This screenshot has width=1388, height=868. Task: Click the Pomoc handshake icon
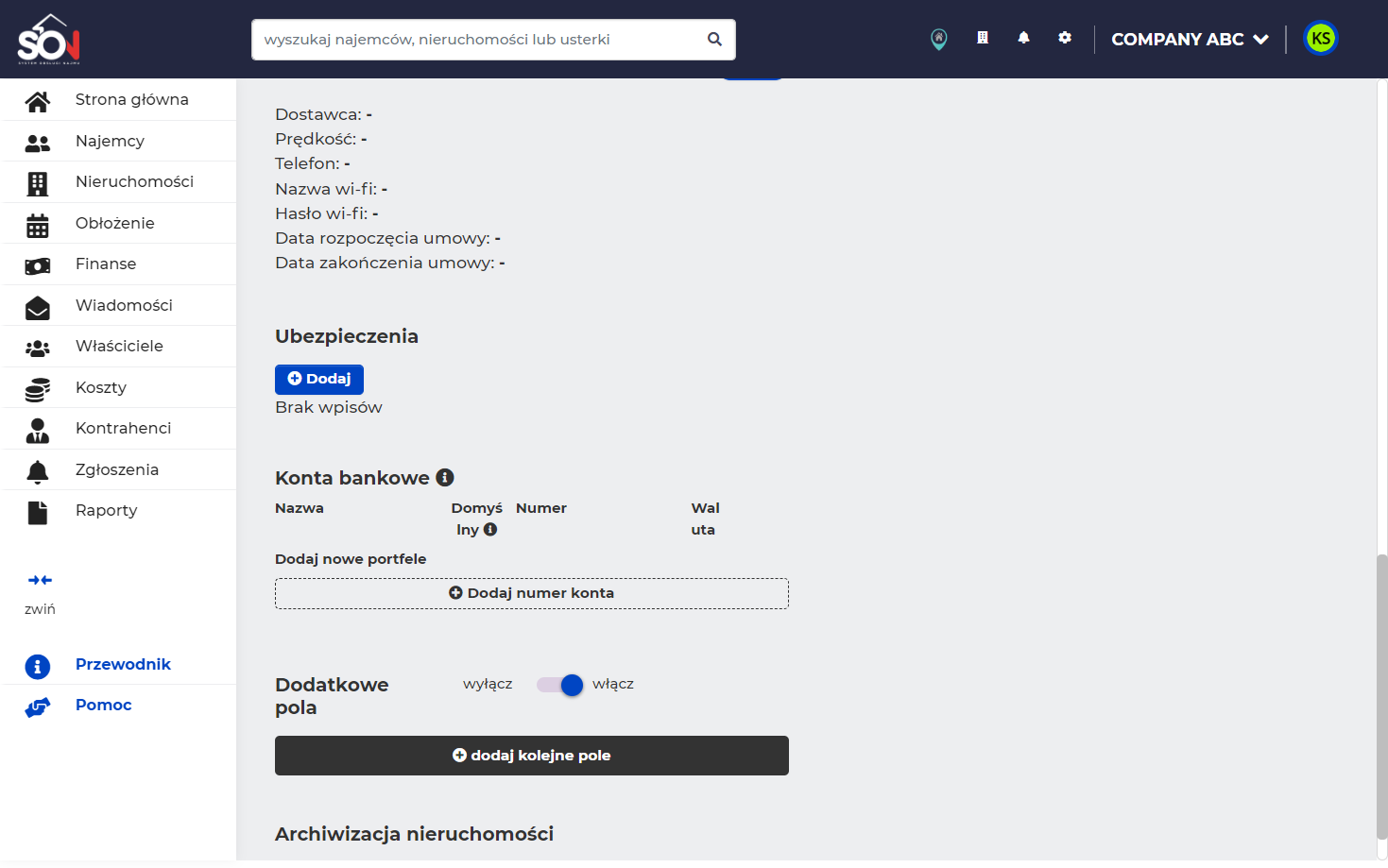pos(38,707)
